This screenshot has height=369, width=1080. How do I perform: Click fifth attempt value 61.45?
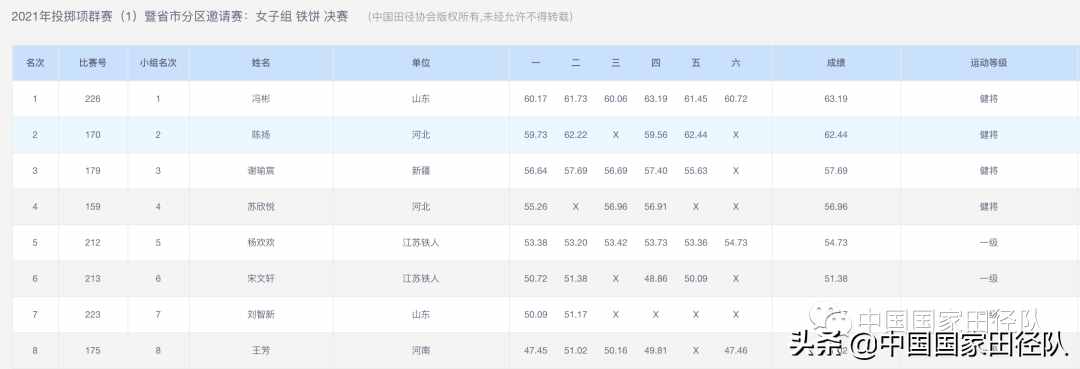pyautogui.click(x=696, y=99)
